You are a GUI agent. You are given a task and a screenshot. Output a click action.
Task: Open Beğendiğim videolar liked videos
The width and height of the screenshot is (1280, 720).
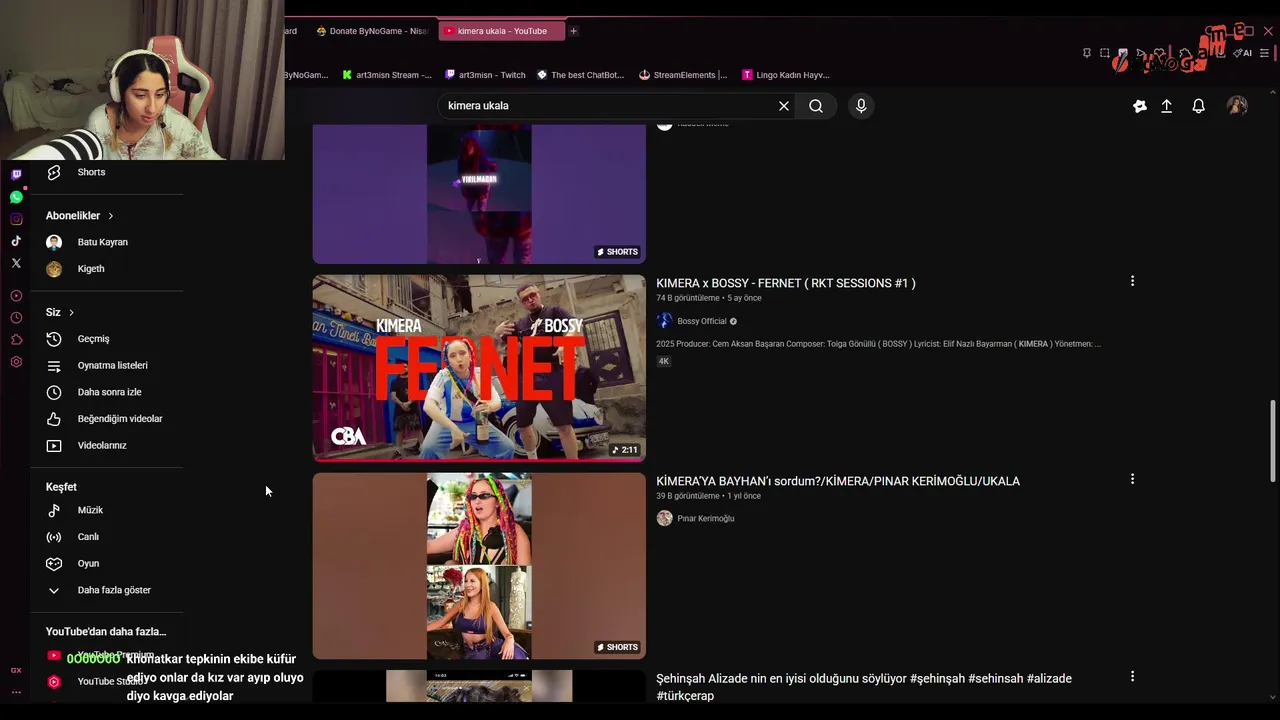click(x=107, y=419)
